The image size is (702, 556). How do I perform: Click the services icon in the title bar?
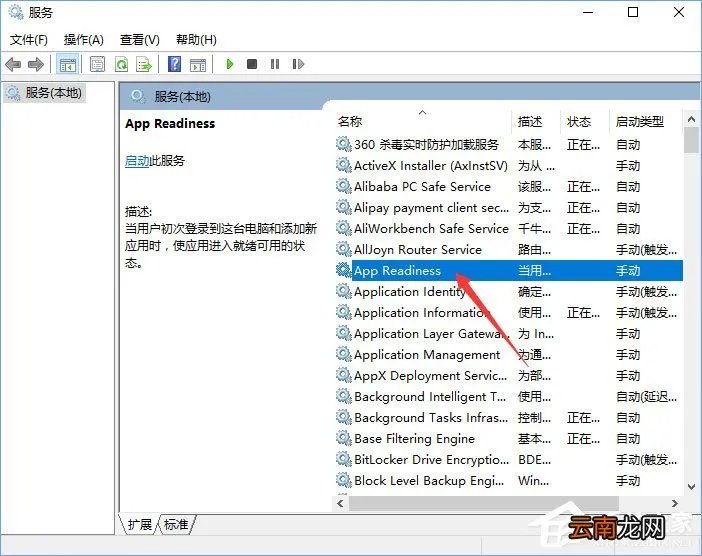pos(16,12)
